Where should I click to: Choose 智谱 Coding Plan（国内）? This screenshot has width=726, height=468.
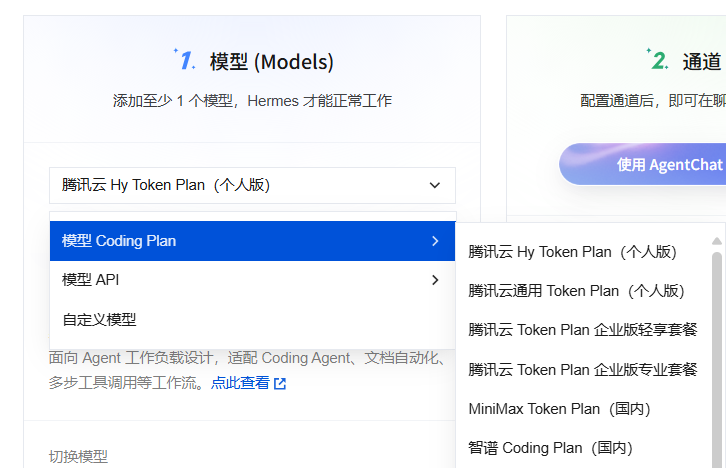tap(551, 448)
